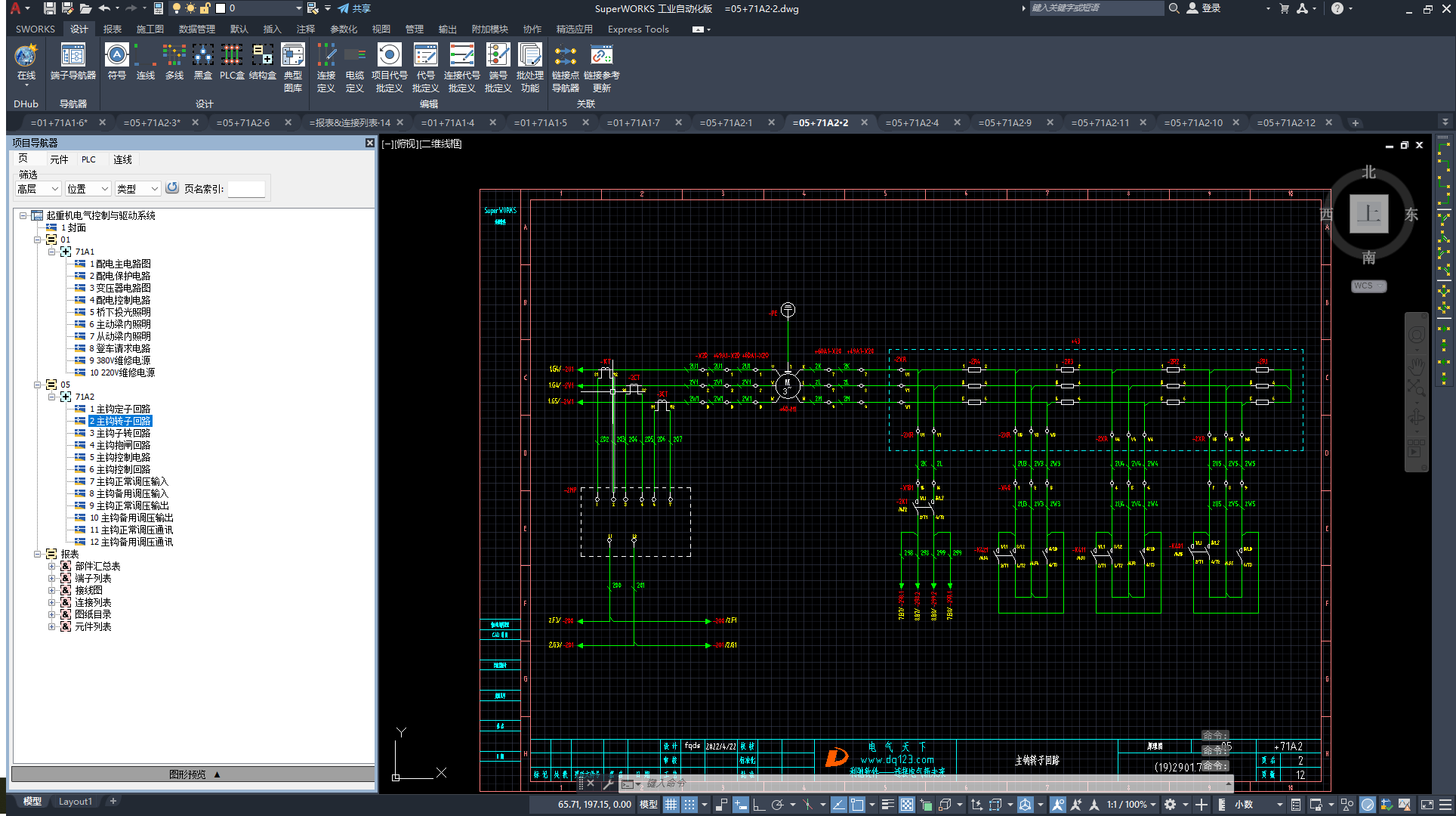Open 链接点导航器 link point navigator
Screen dimensions: 1456x816
566,68
